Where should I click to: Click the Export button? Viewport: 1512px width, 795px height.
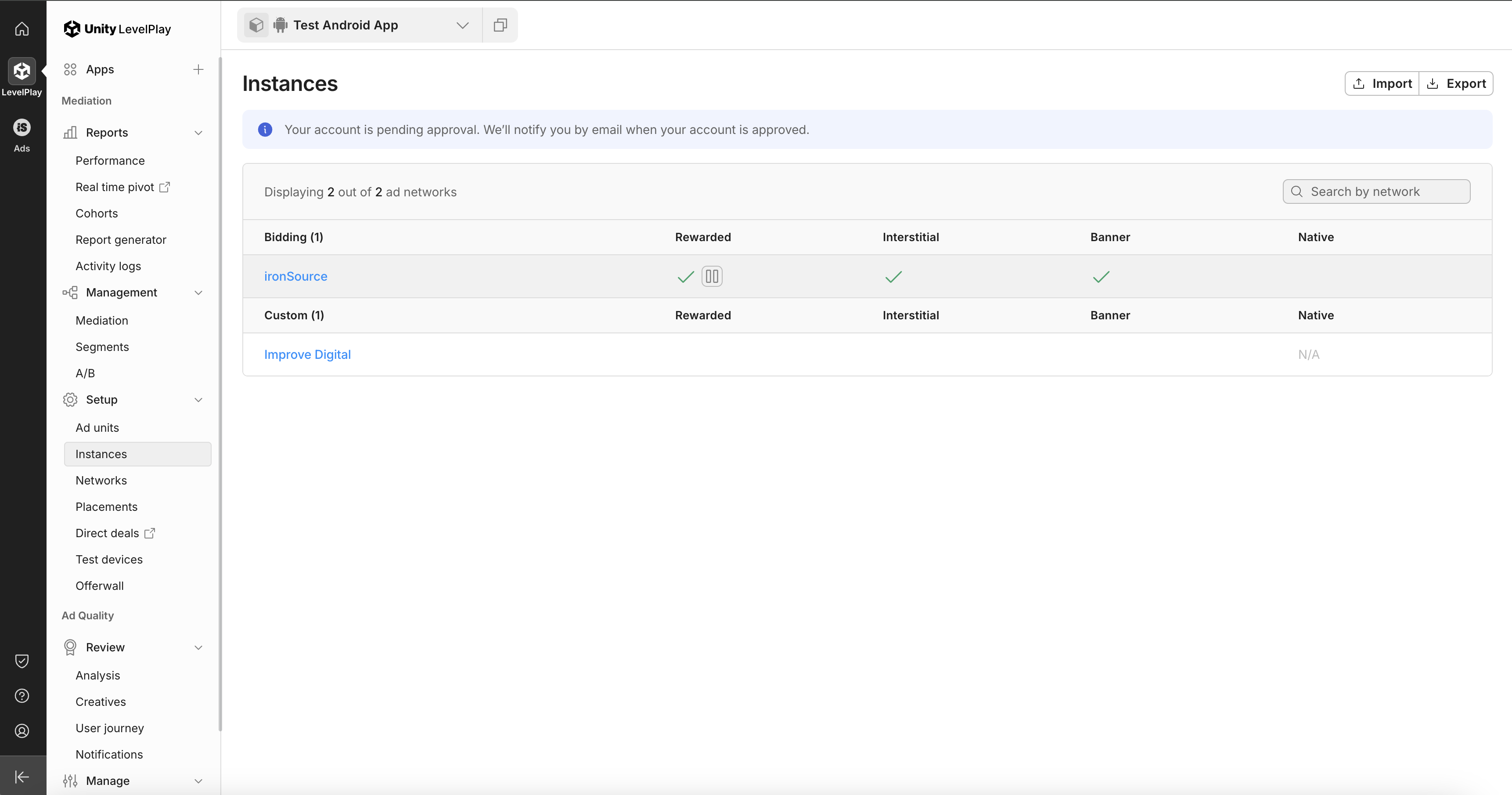(x=1456, y=83)
